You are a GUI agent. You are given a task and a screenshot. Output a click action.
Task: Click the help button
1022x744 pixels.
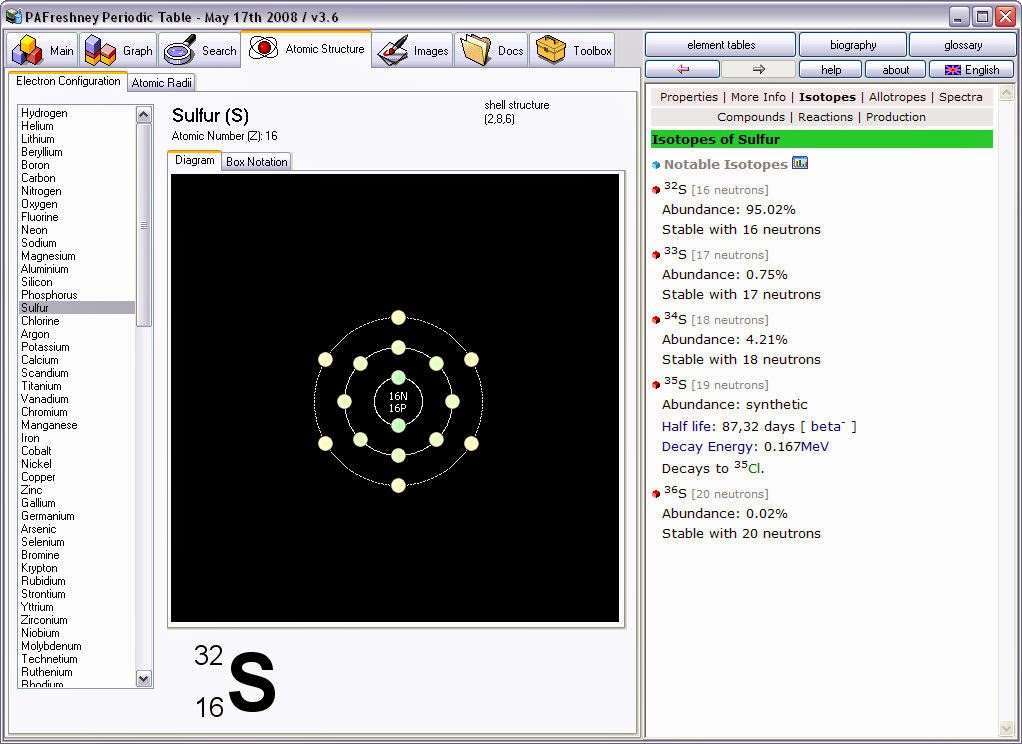coord(830,69)
